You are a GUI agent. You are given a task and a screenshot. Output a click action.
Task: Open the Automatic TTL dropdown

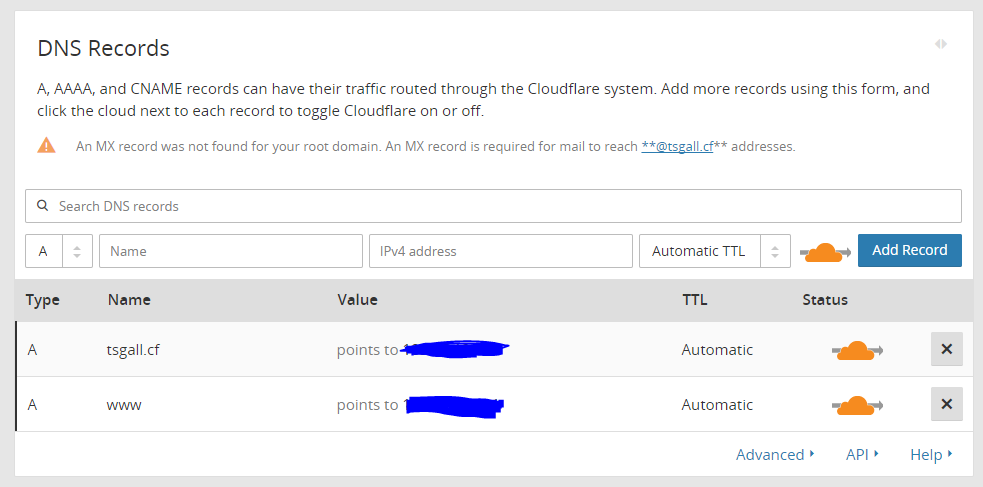pyautogui.click(x=715, y=251)
